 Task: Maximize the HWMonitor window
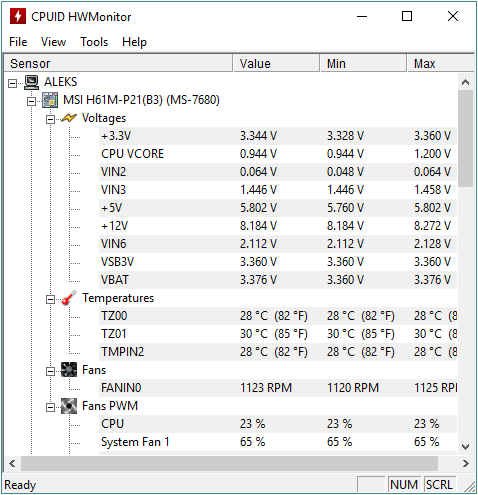(x=407, y=16)
